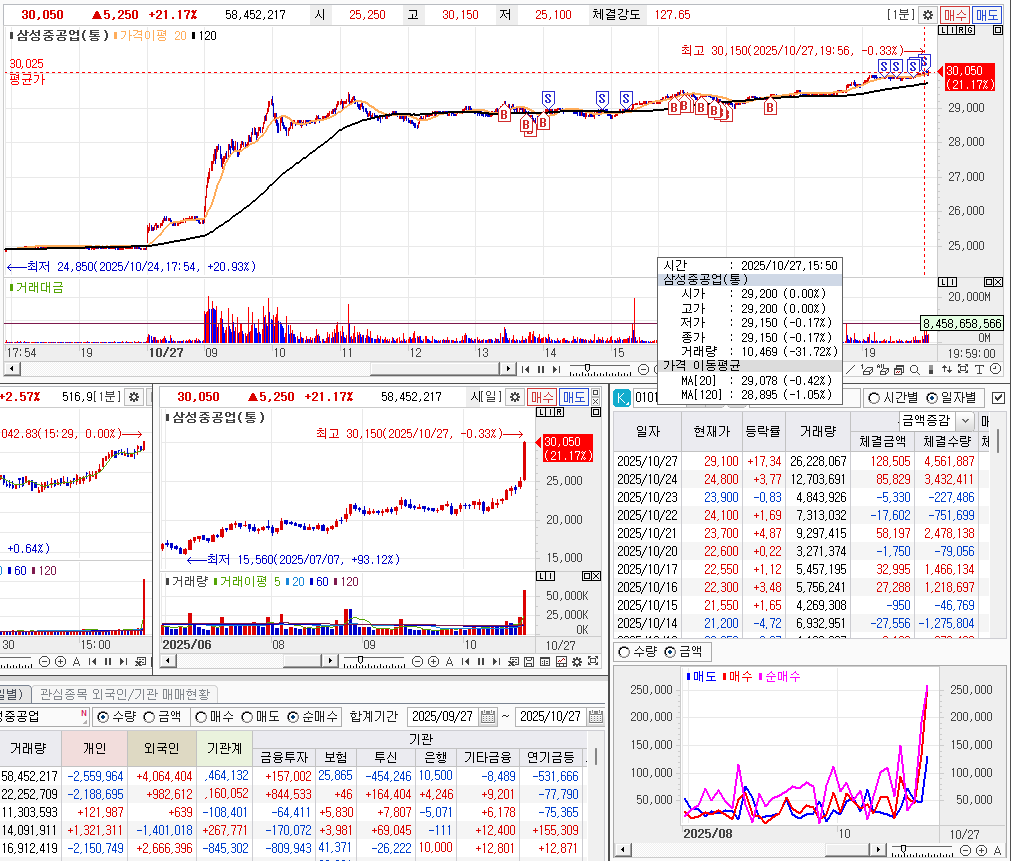Select 금액 radio in investor trading panel
Viewport: 1011px width, 861px height.
[149, 717]
